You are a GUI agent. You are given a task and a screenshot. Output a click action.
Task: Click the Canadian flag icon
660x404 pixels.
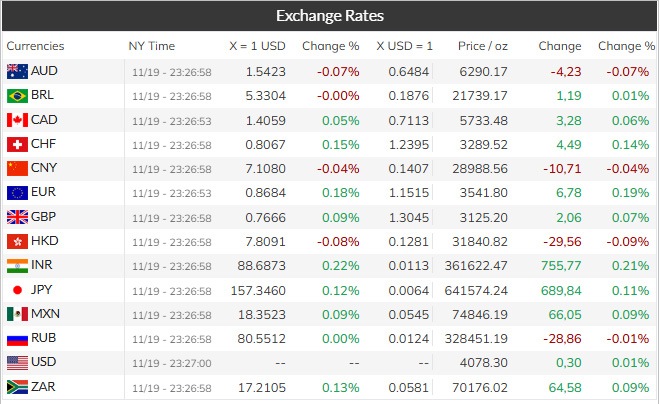tap(17, 120)
